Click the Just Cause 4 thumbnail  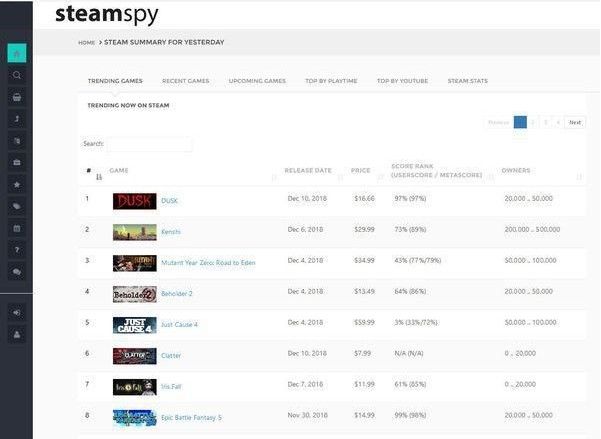pos(135,325)
